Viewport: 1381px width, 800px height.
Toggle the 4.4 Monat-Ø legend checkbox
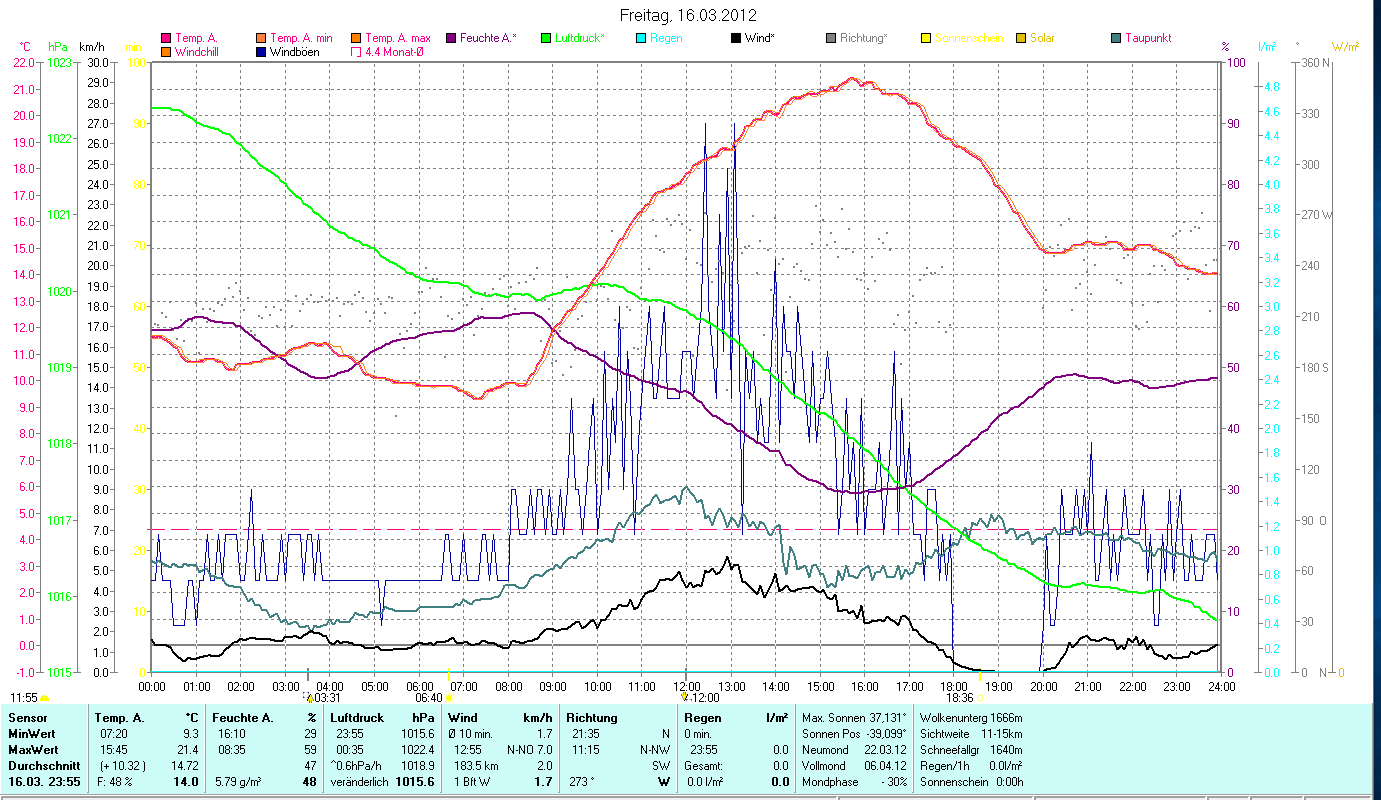coord(356,52)
